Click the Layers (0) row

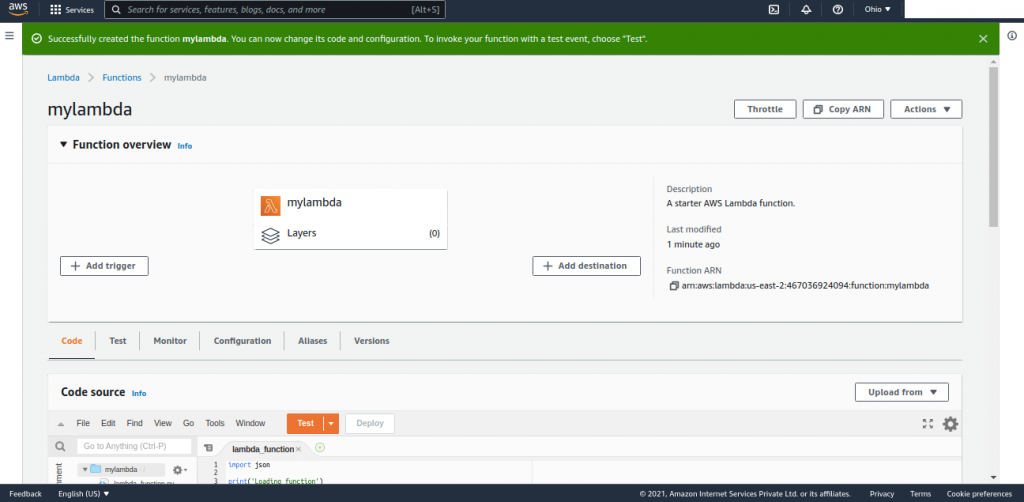[x=351, y=233]
